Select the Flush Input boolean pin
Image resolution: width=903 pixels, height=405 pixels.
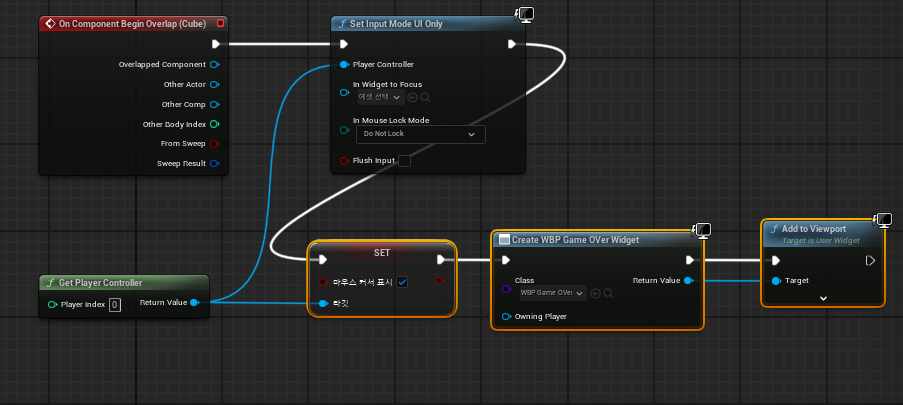click(344, 161)
